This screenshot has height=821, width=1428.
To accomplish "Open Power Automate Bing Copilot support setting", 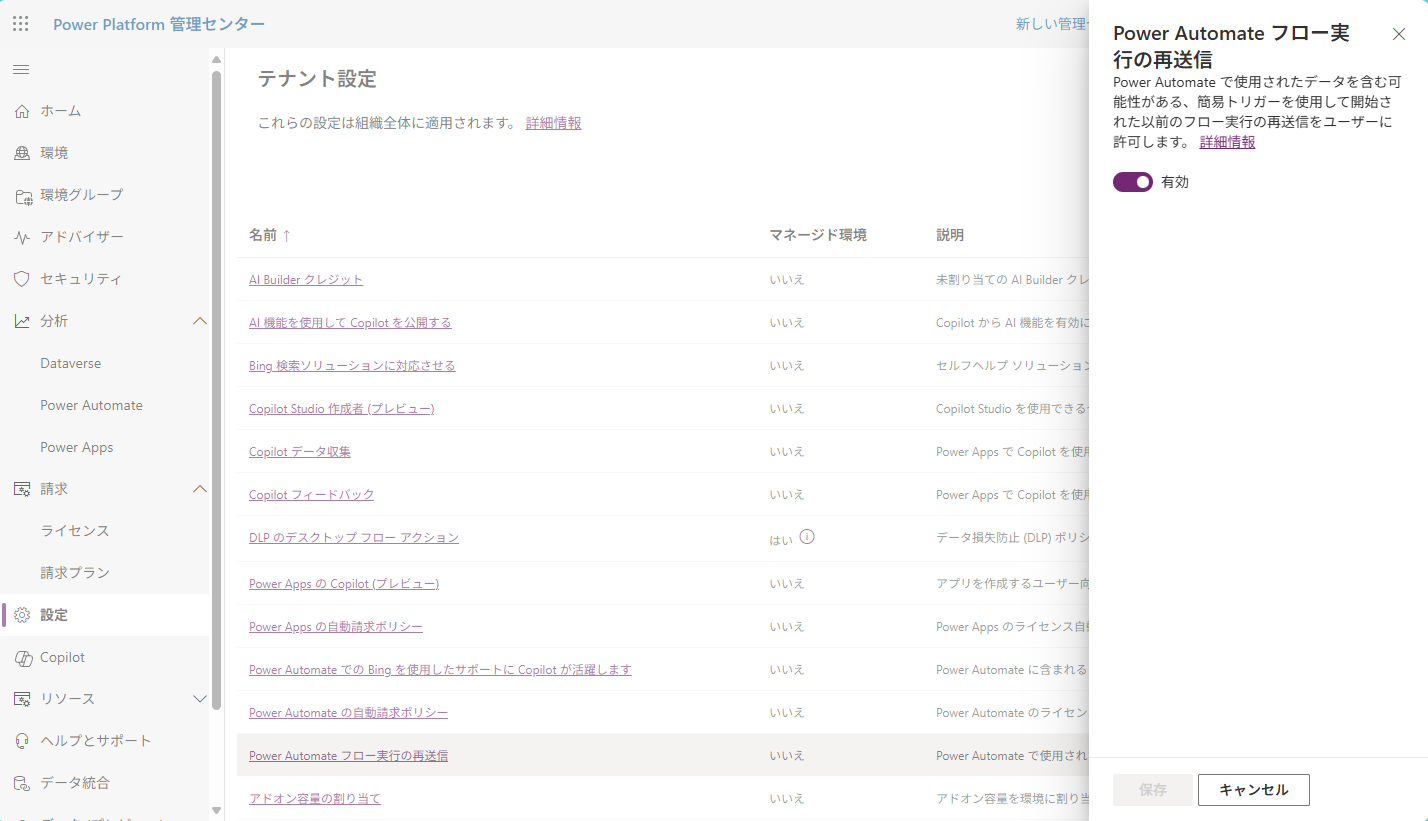I will [440, 670].
